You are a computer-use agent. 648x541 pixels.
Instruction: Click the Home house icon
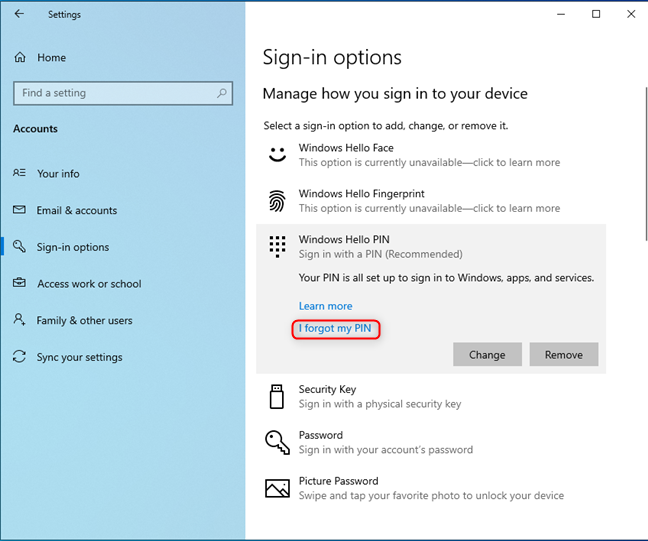pyautogui.click(x=20, y=57)
